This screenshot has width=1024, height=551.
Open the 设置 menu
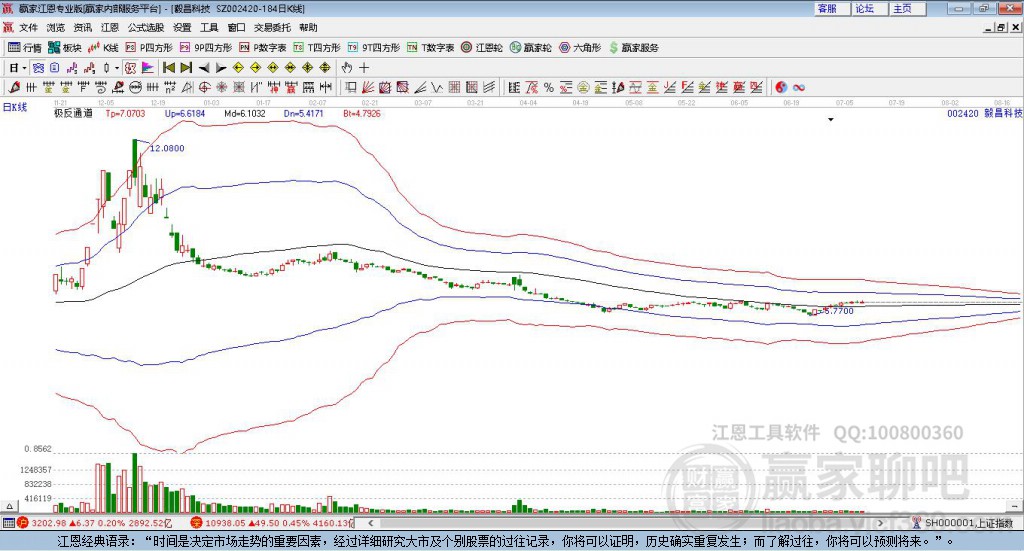point(182,27)
